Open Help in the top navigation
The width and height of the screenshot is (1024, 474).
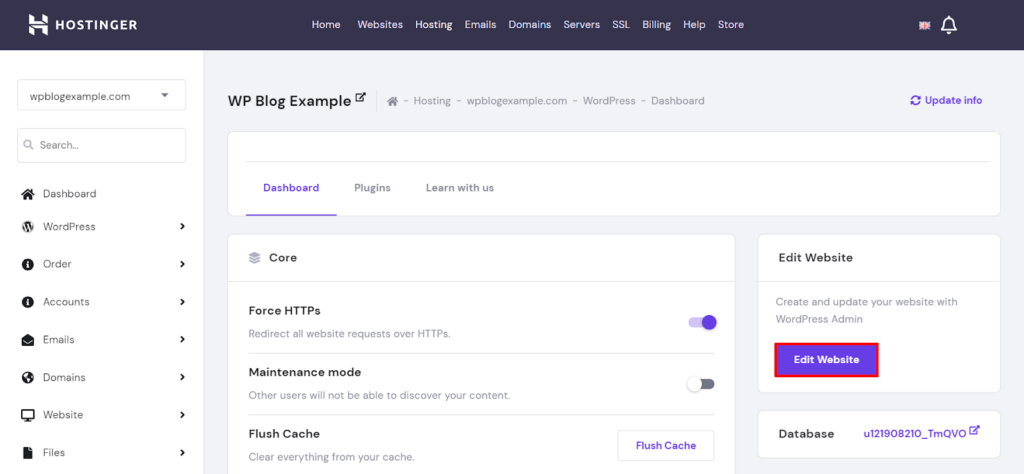(694, 25)
